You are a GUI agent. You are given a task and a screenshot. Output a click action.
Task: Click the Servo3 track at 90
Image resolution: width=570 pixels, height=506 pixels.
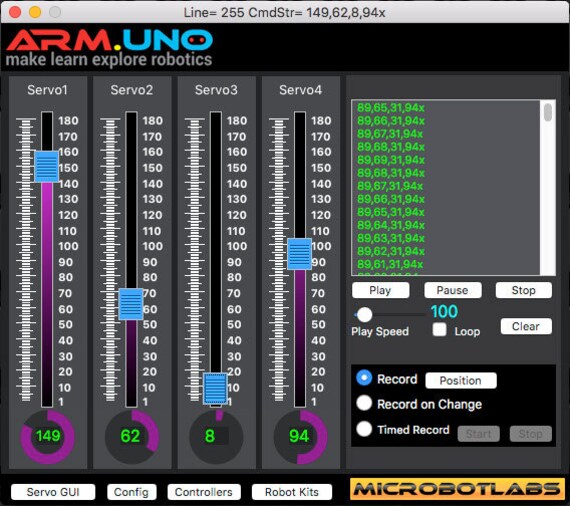(x=216, y=262)
